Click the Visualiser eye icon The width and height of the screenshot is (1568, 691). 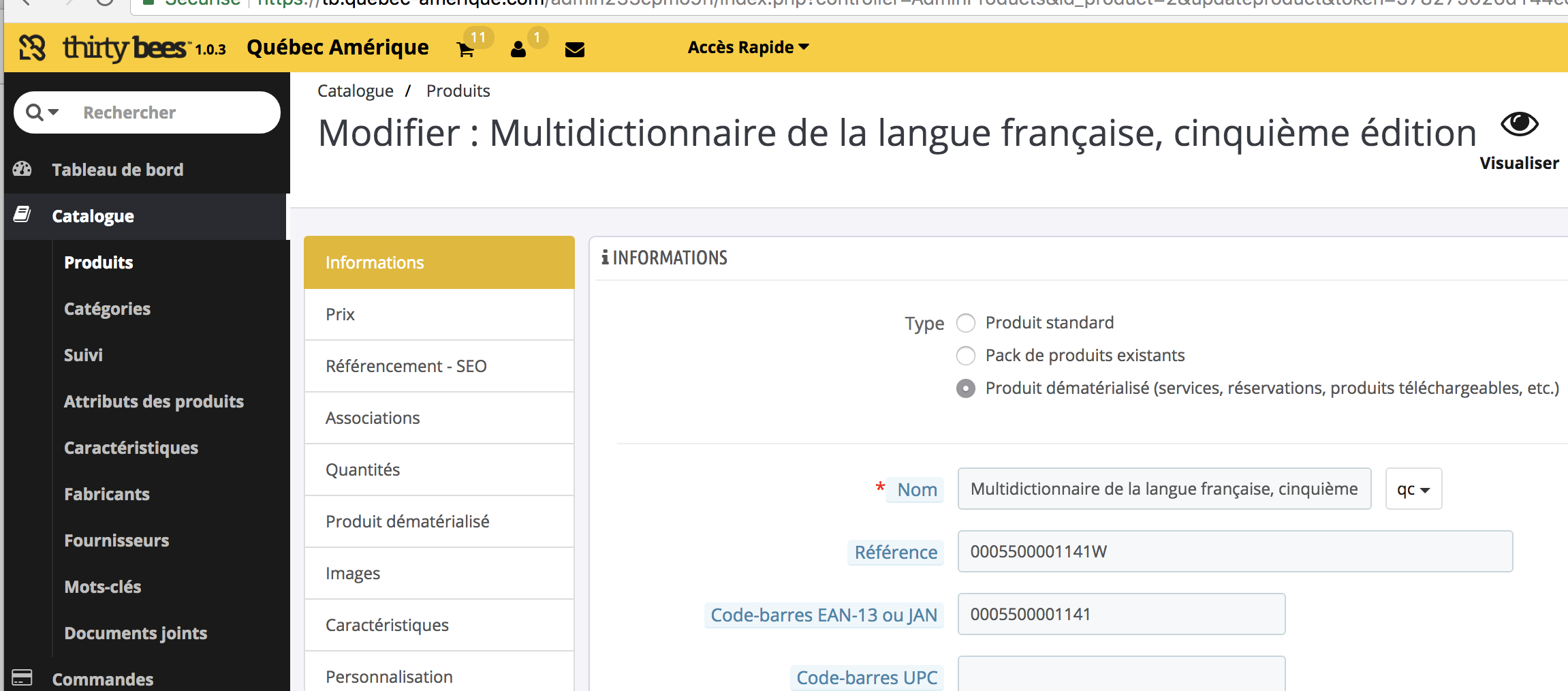(x=1518, y=124)
